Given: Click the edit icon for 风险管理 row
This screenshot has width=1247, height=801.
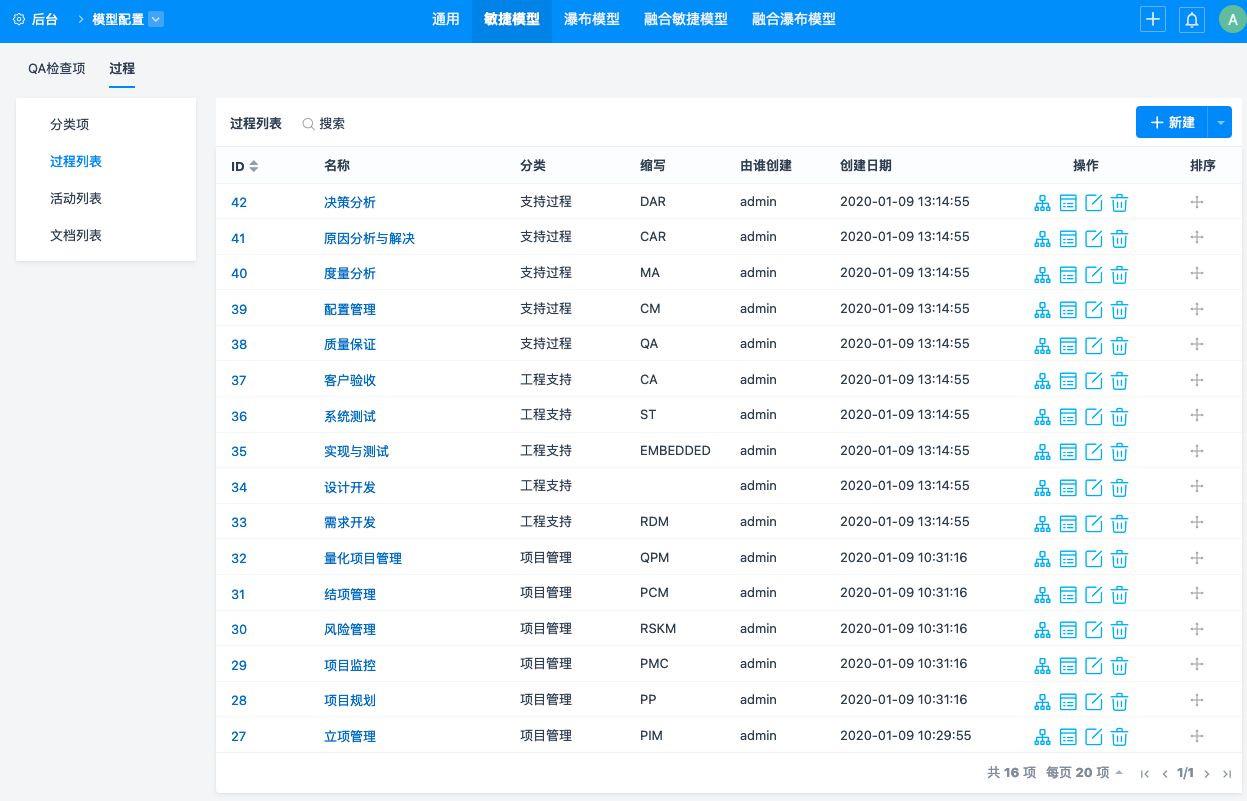Looking at the screenshot, I should point(1094,629).
